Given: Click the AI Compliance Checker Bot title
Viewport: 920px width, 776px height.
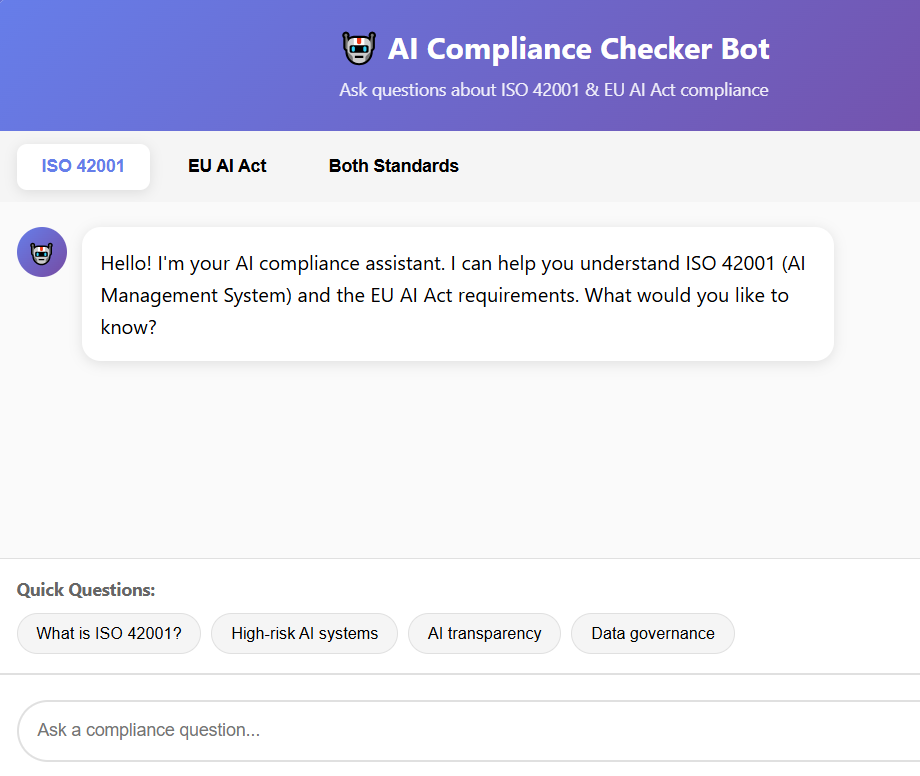Looking at the screenshot, I should [578, 48].
